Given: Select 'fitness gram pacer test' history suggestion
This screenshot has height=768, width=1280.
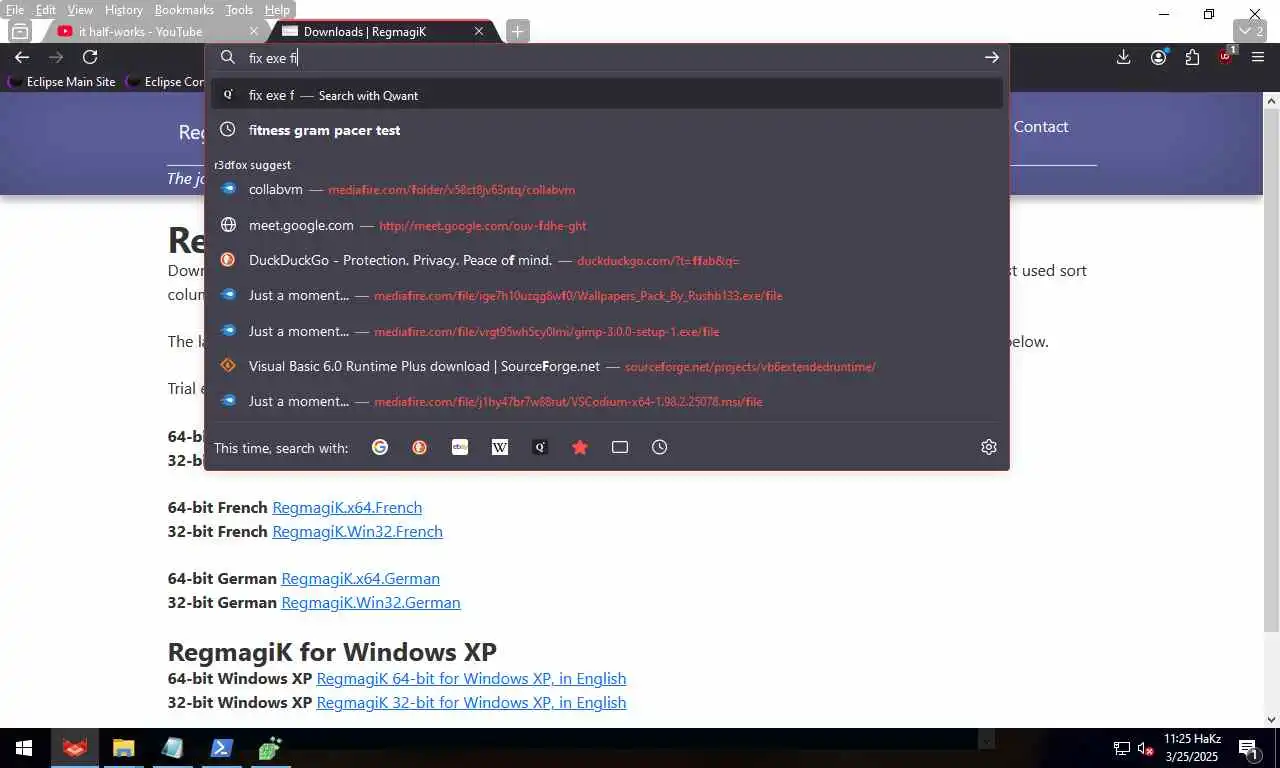Looking at the screenshot, I should tap(607, 130).
